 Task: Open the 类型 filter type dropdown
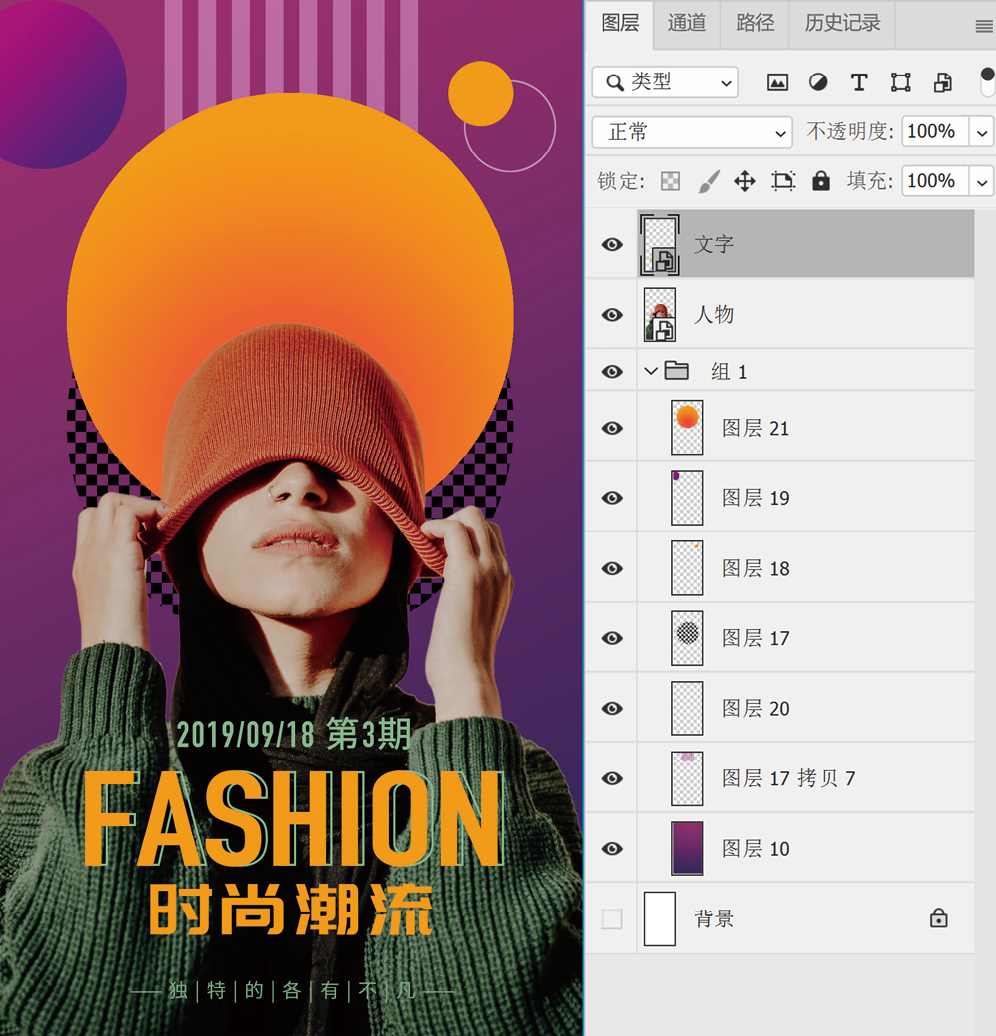tap(665, 83)
